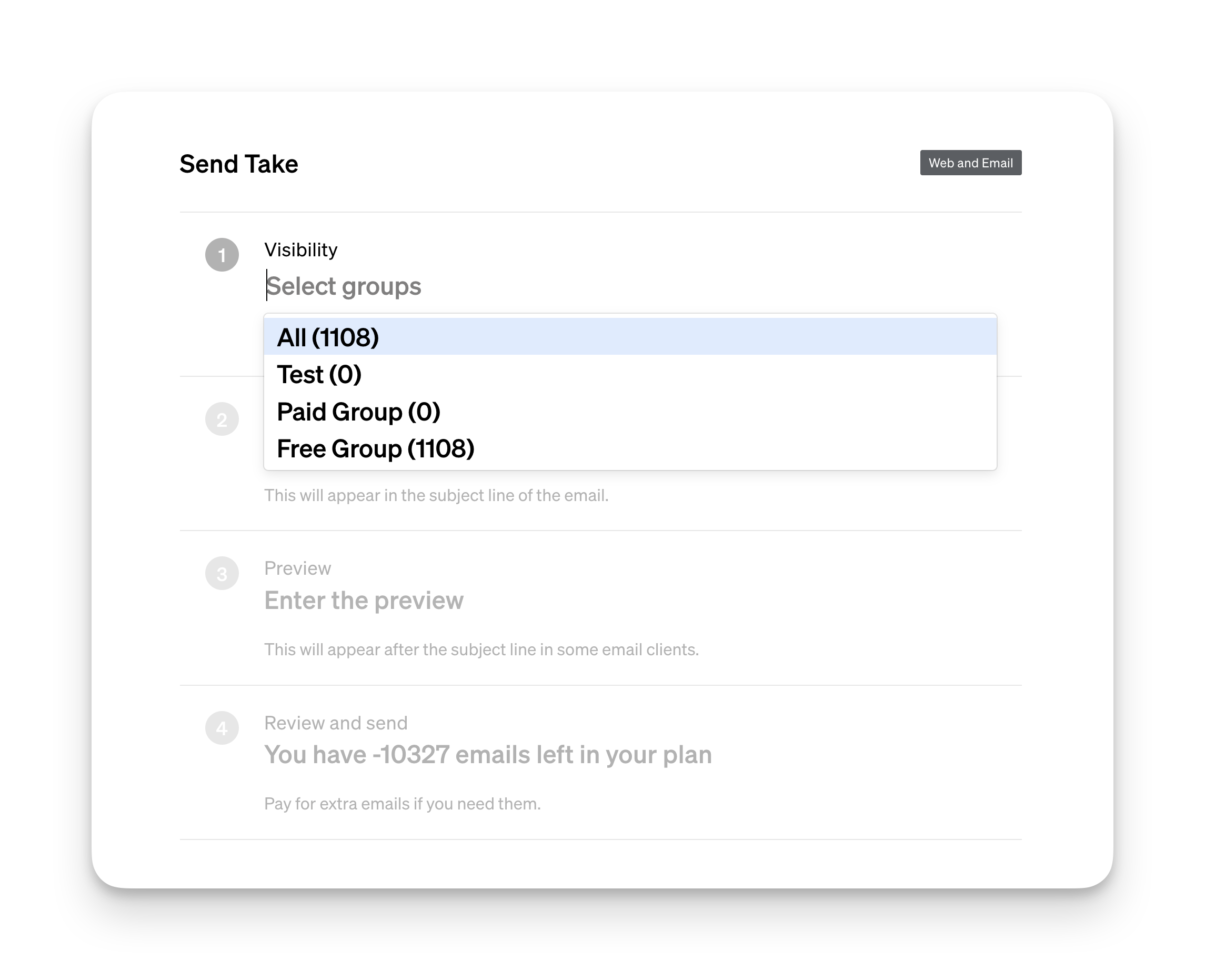
Task: Click the preview email clients hint text
Action: (x=481, y=649)
